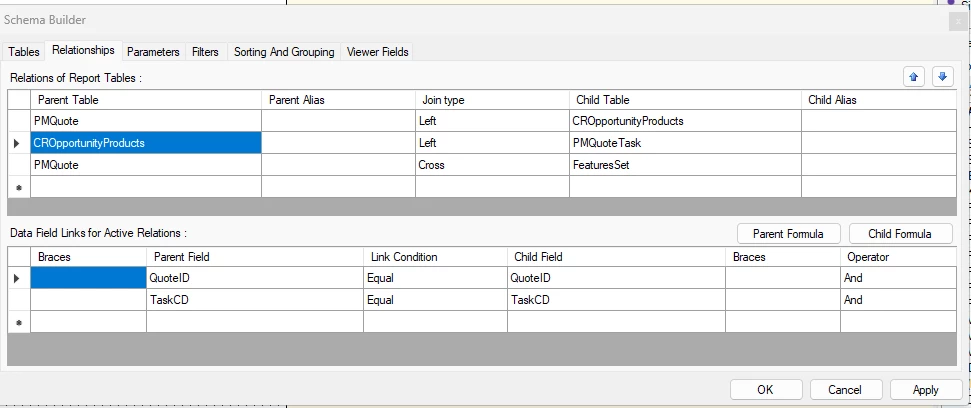Select new-row asterisk in relations grid
This screenshot has height=408, width=971.
click(19, 187)
